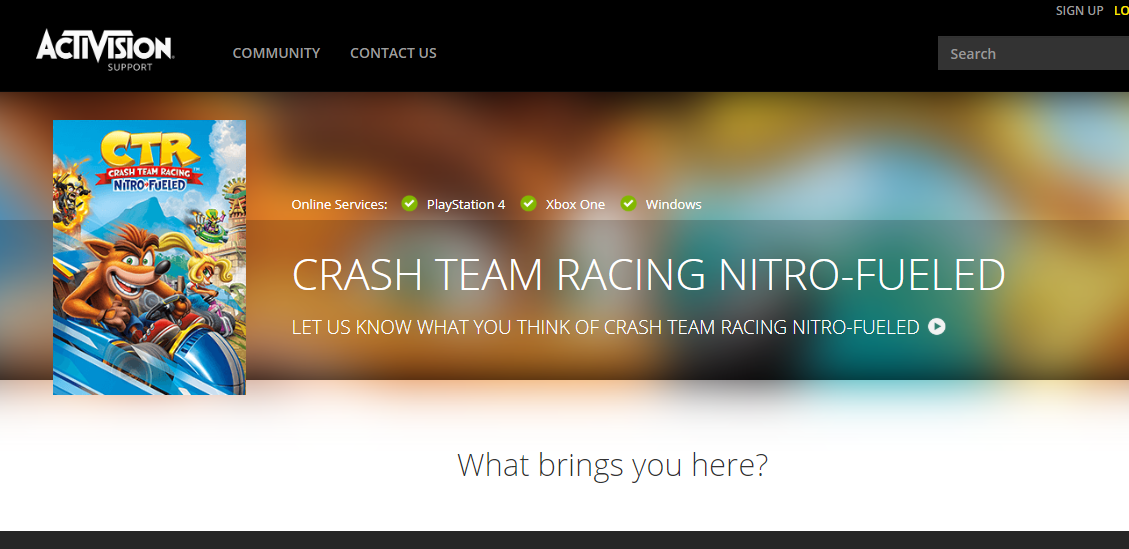This screenshot has width=1129, height=549.
Task: Open the Contact Us page
Action: click(393, 53)
